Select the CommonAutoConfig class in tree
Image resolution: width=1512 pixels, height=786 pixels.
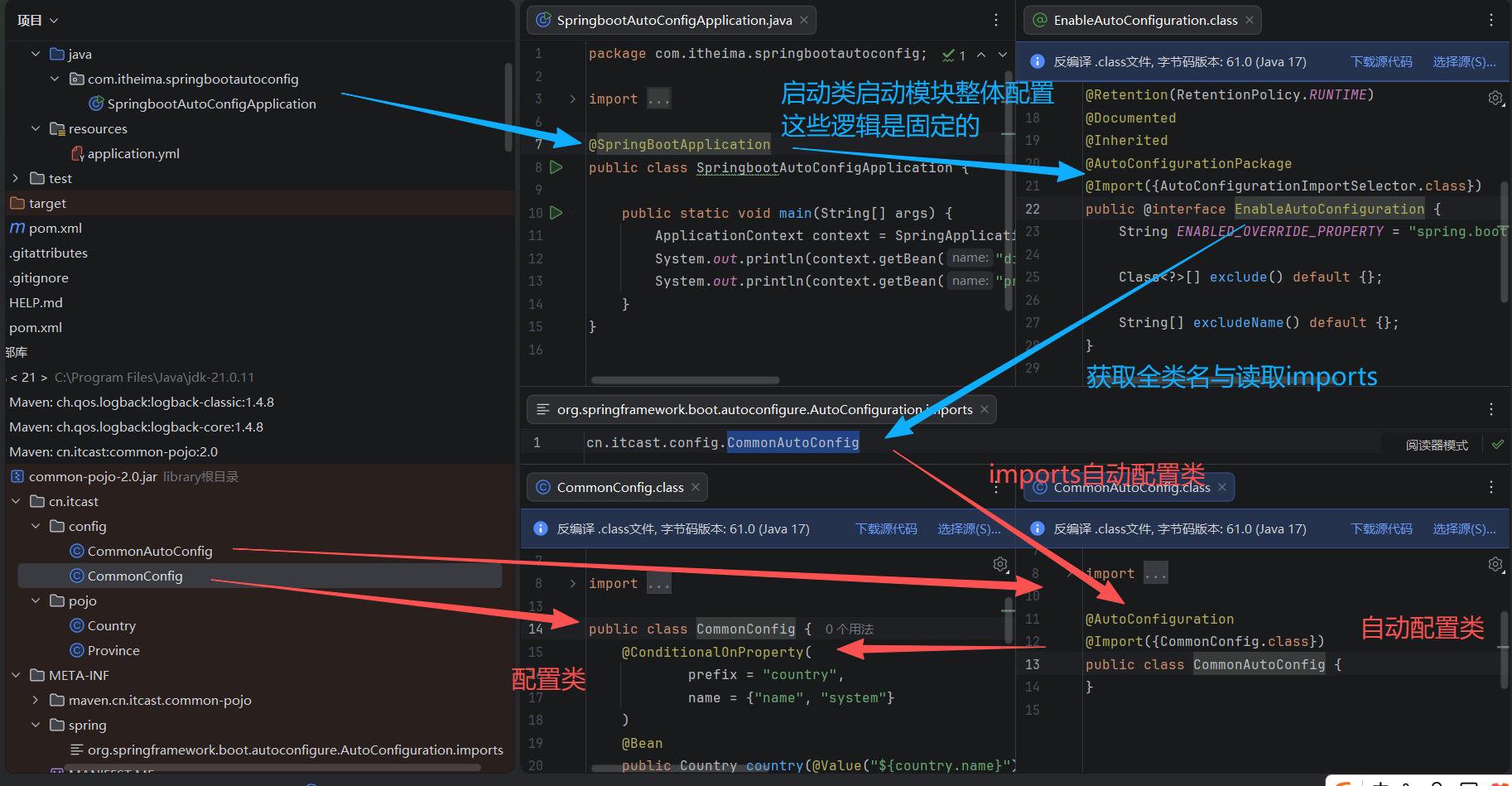142,551
